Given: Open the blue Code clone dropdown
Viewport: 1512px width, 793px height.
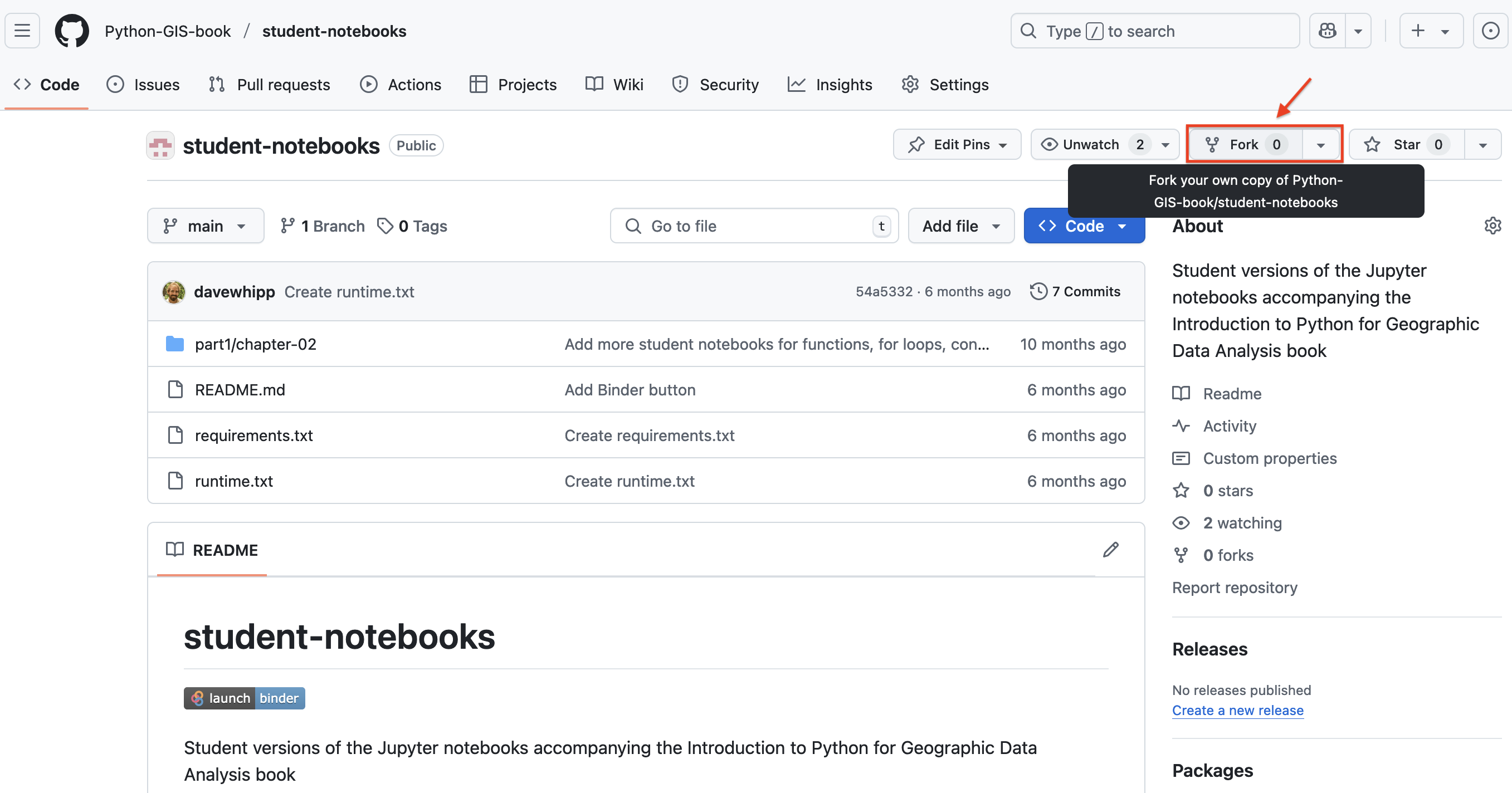Looking at the screenshot, I should [x=1084, y=226].
